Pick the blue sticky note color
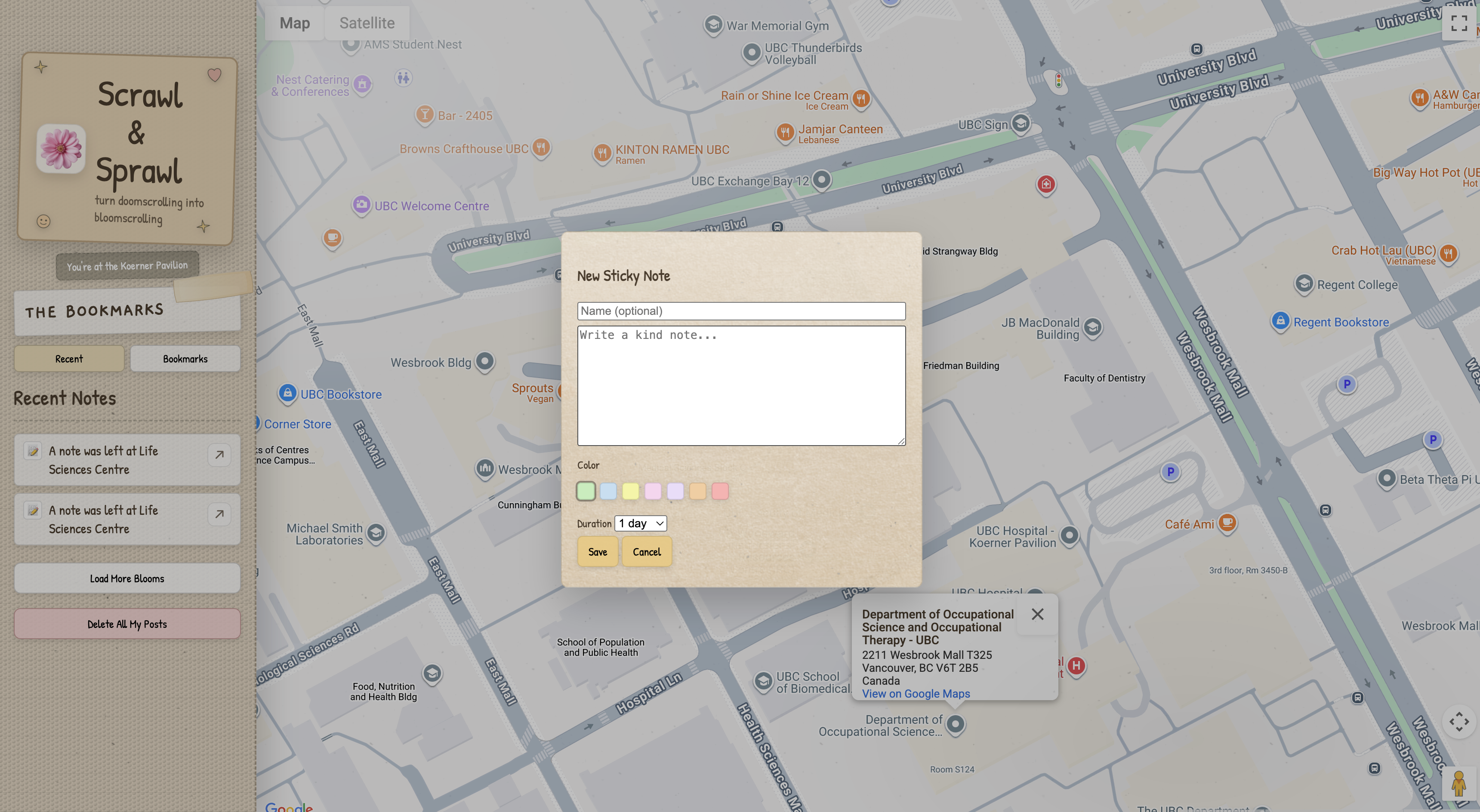 [608, 491]
